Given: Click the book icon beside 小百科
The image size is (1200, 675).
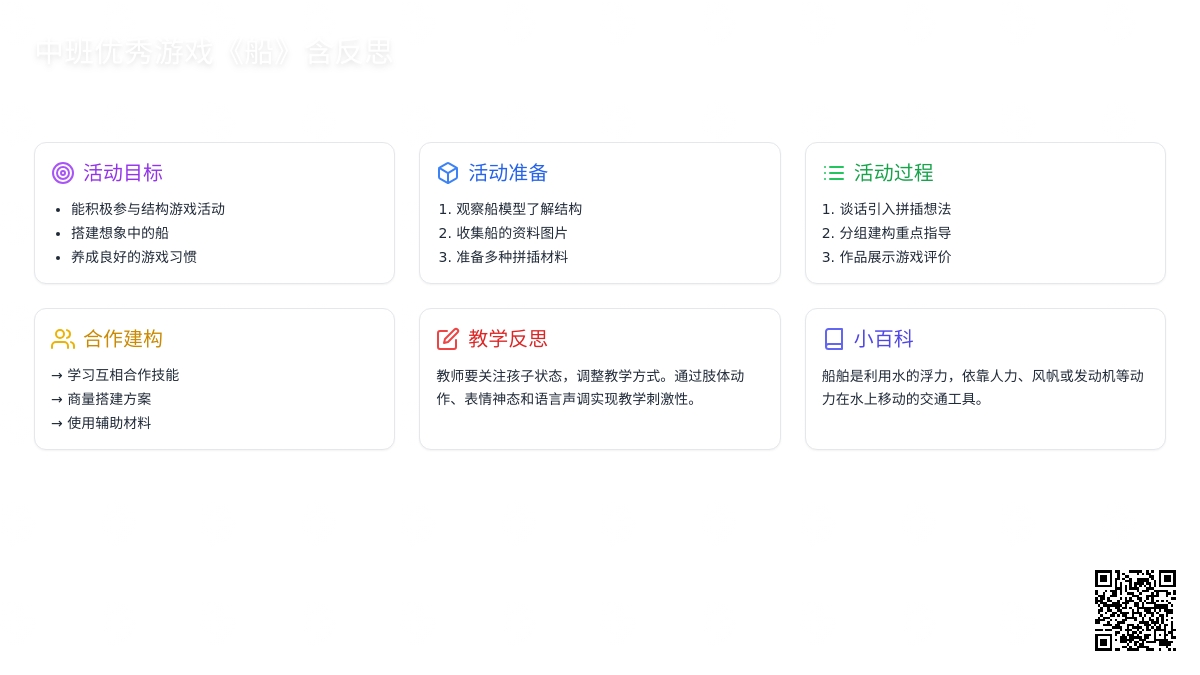Looking at the screenshot, I should (x=833, y=339).
